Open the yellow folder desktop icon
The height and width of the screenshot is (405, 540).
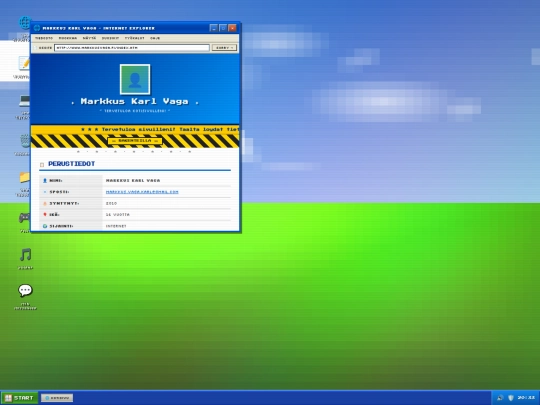tap(25, 177)
